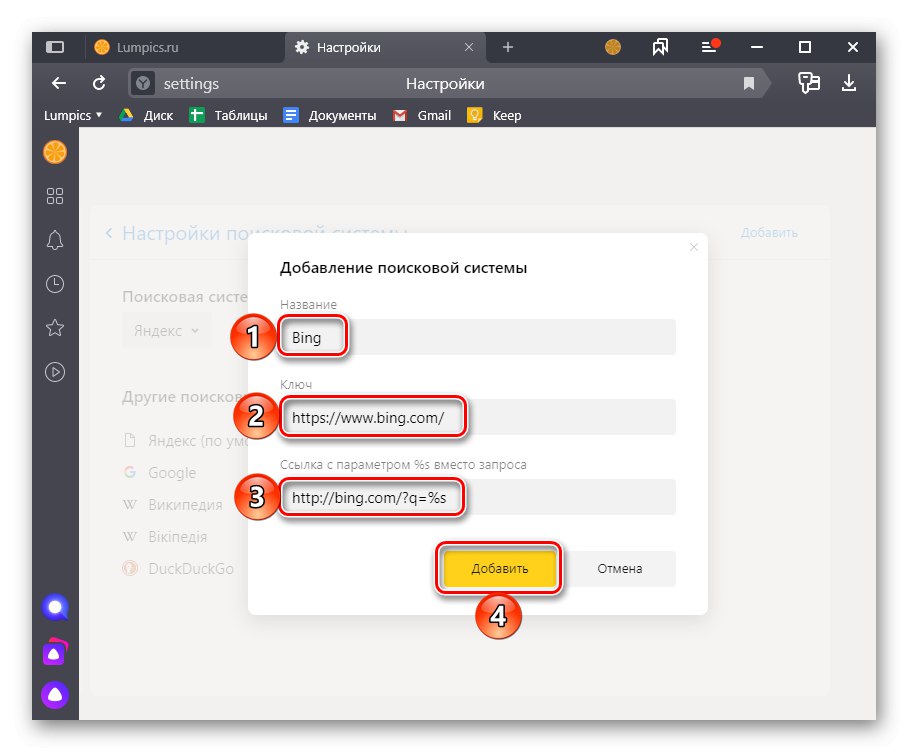Image resolution: width=908 pixels, height=752 pixels.
Task: Click the Ключ field with bing.com URL
Action: pos(478,417)
